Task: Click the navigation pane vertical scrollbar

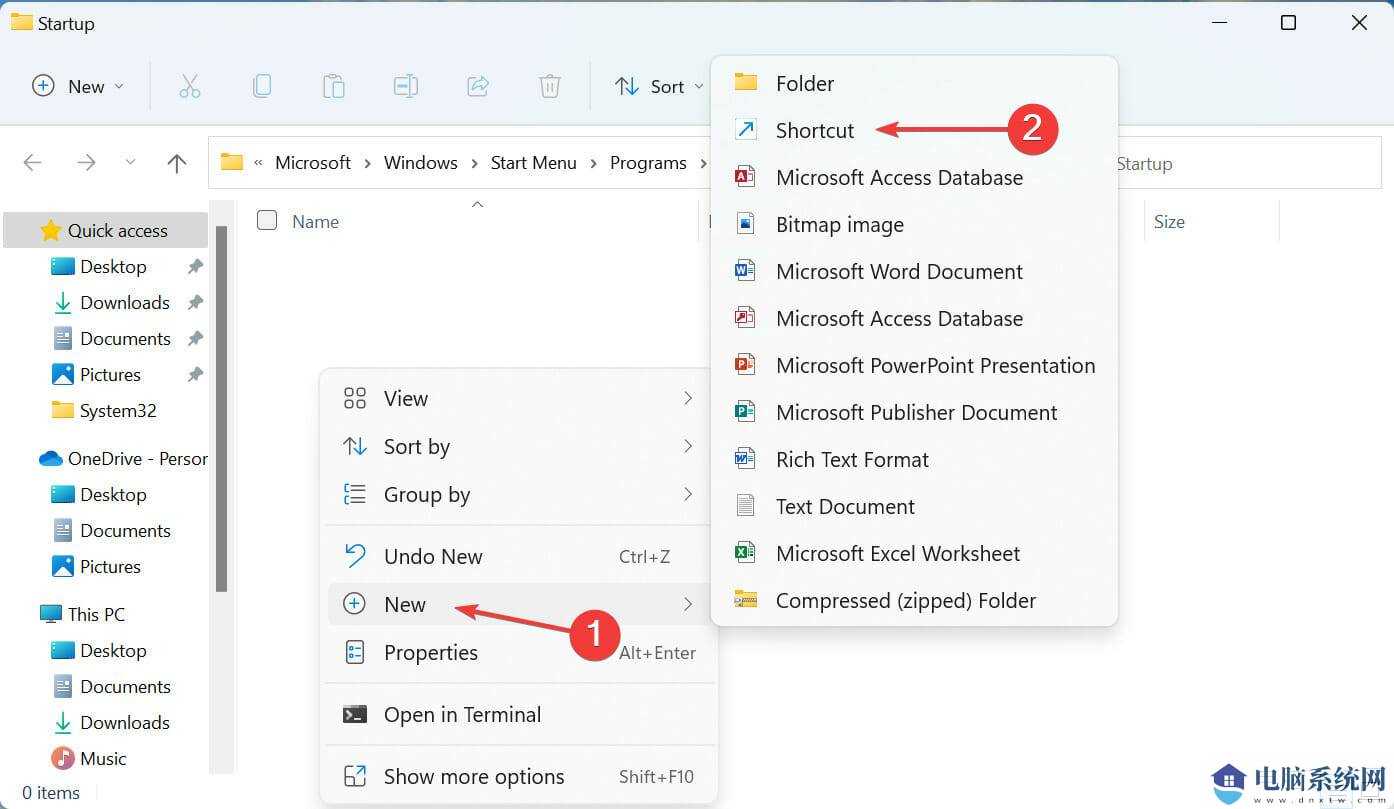Action: point(222,408)
